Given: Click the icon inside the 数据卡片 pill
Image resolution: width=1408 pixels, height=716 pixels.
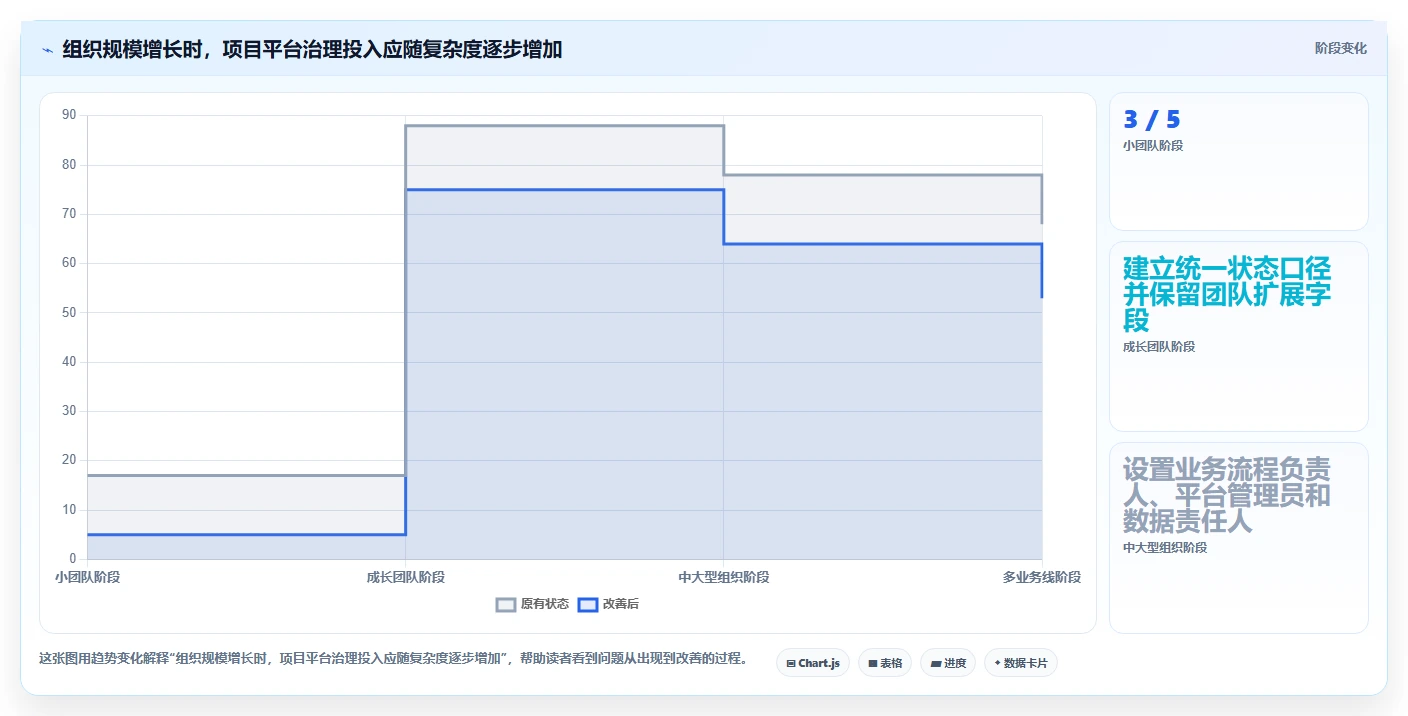Looking at the screenshot, I should pyautogui.click(x=998, y=663).
